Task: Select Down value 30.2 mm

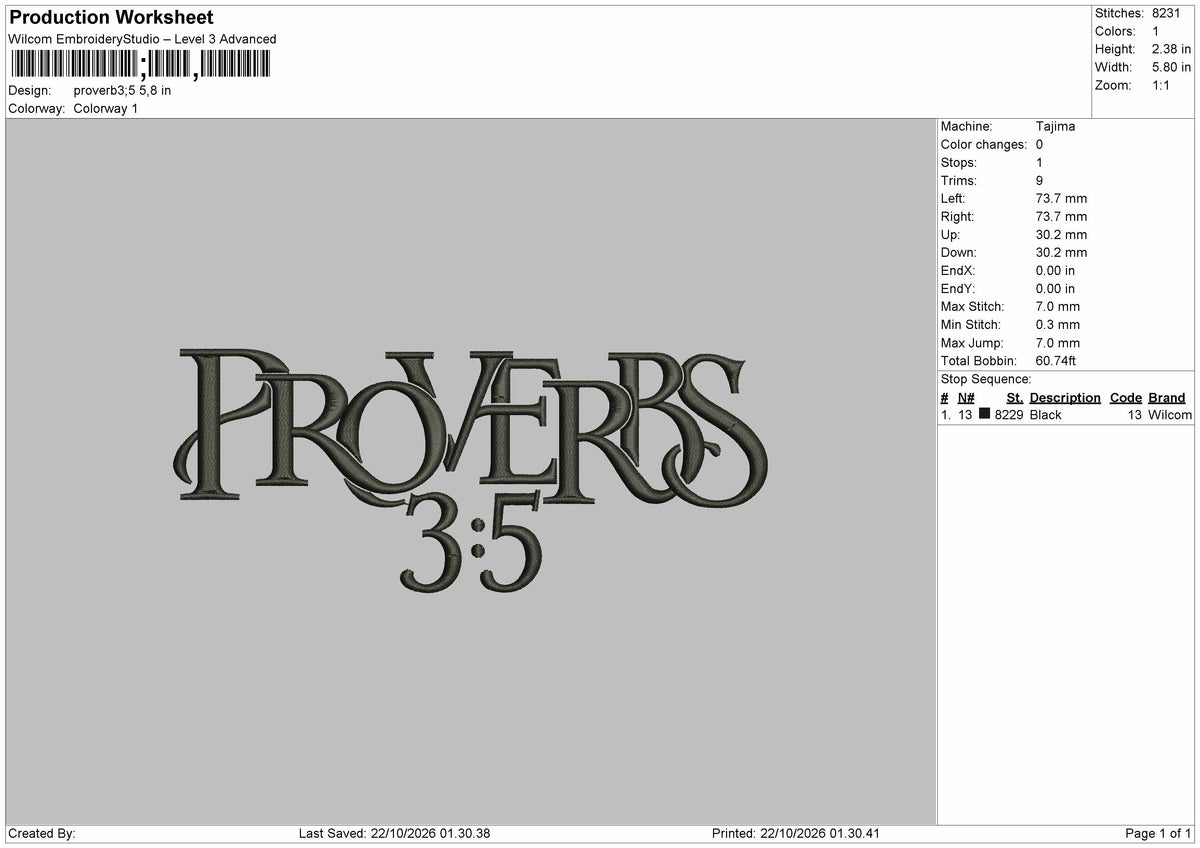Action: (x=1062, y=253)
